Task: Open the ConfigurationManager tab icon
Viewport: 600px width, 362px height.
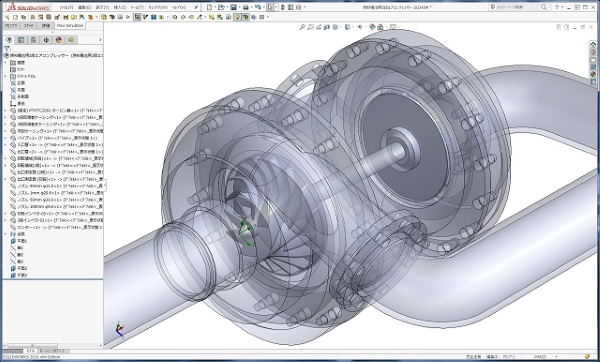Action: pos(34,40)
